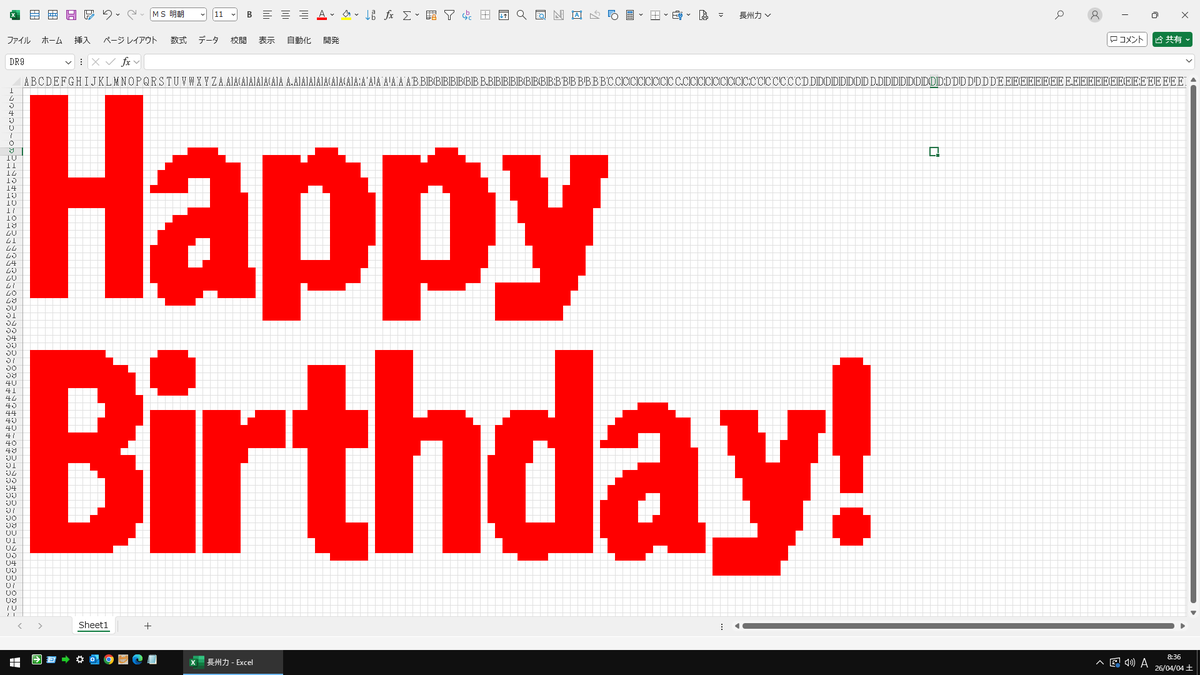The width and height of the screenshot is (1200, 675).
Task: Click the 長州力 - Excel taskbar button
Action: [233, 661]
